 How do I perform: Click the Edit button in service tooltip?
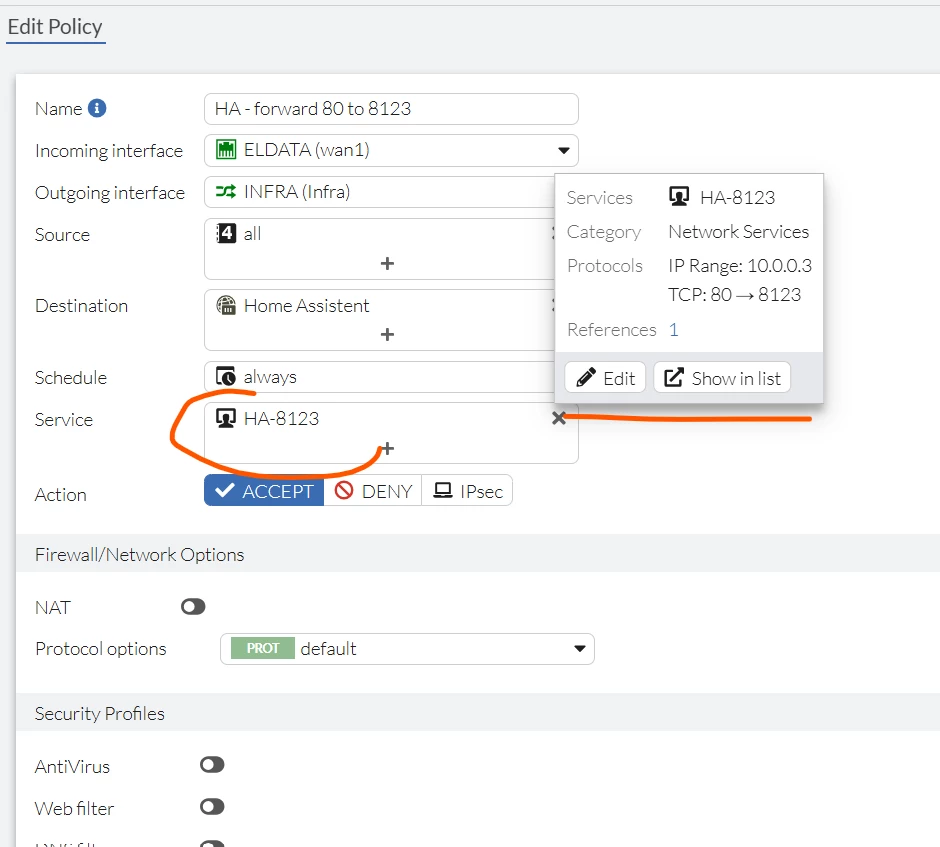point(605,378)
